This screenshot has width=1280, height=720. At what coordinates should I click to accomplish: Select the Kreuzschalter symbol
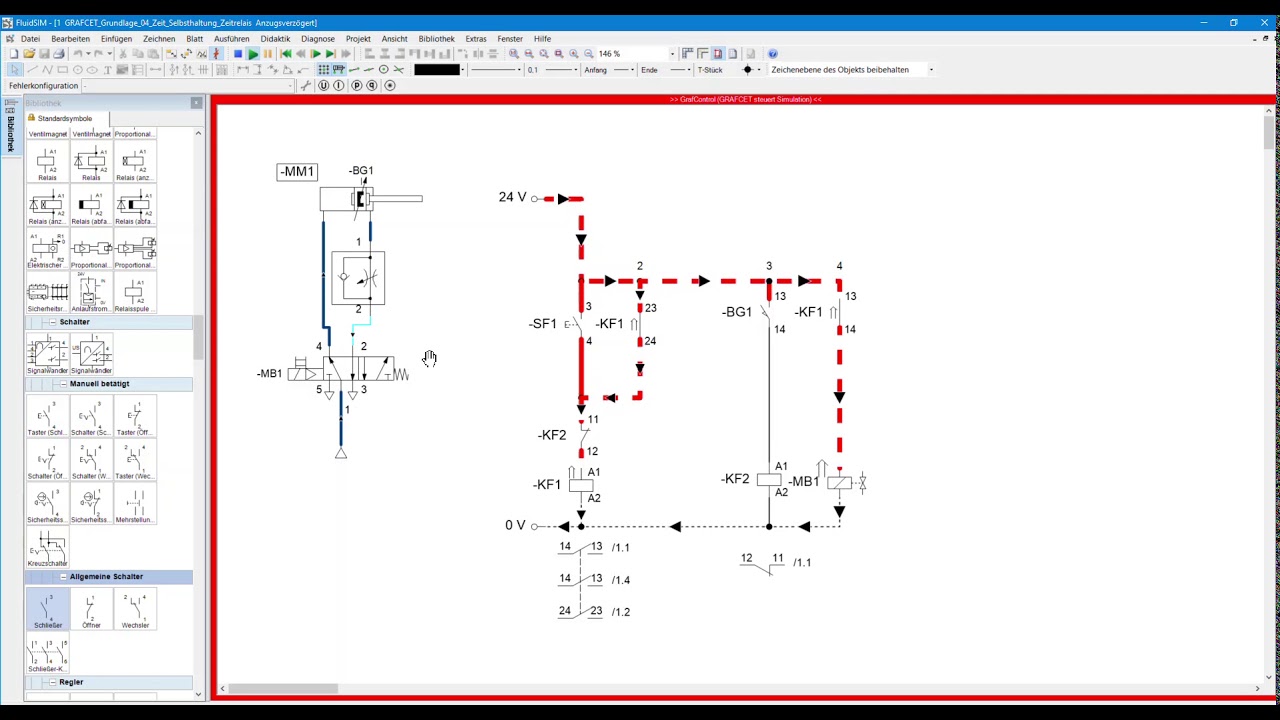pos(47,549)
